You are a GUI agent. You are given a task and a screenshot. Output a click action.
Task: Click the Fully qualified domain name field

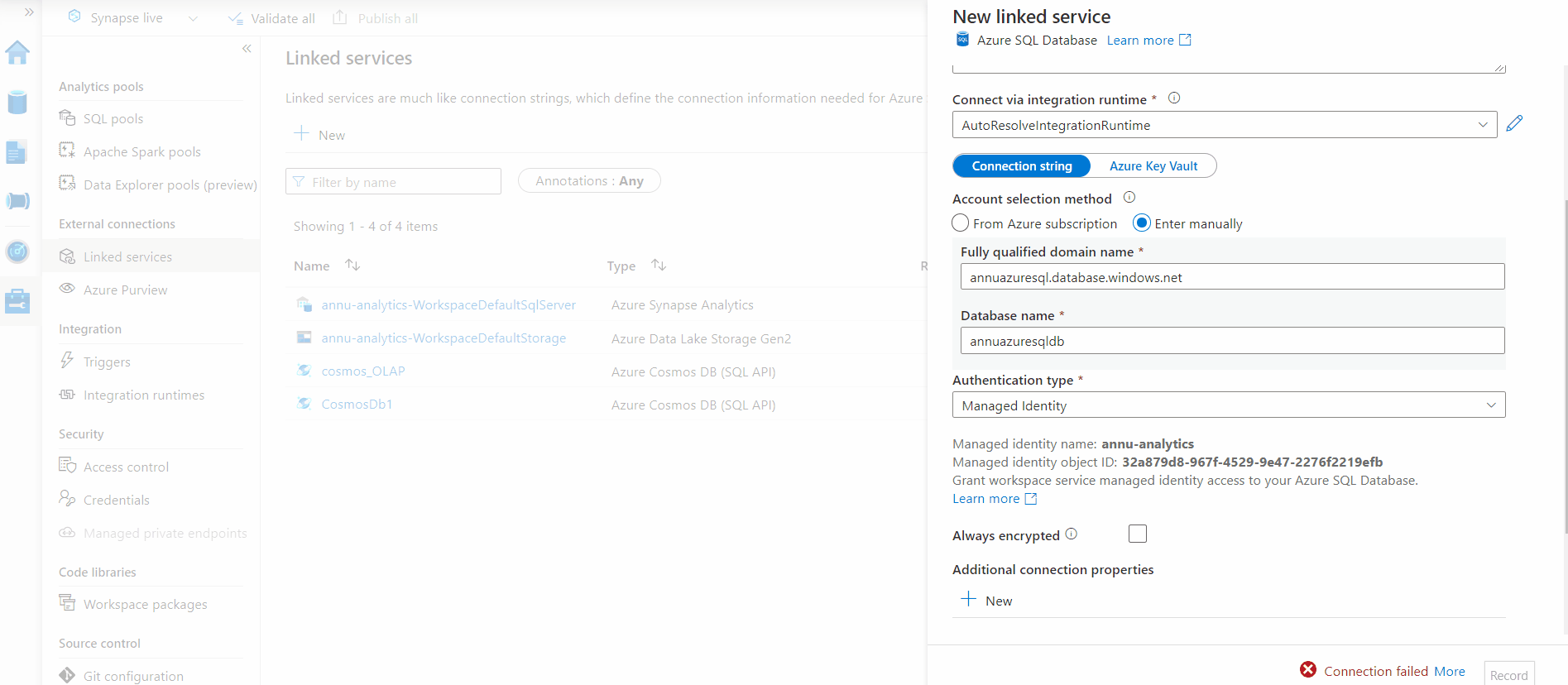tap(1232, 277)
